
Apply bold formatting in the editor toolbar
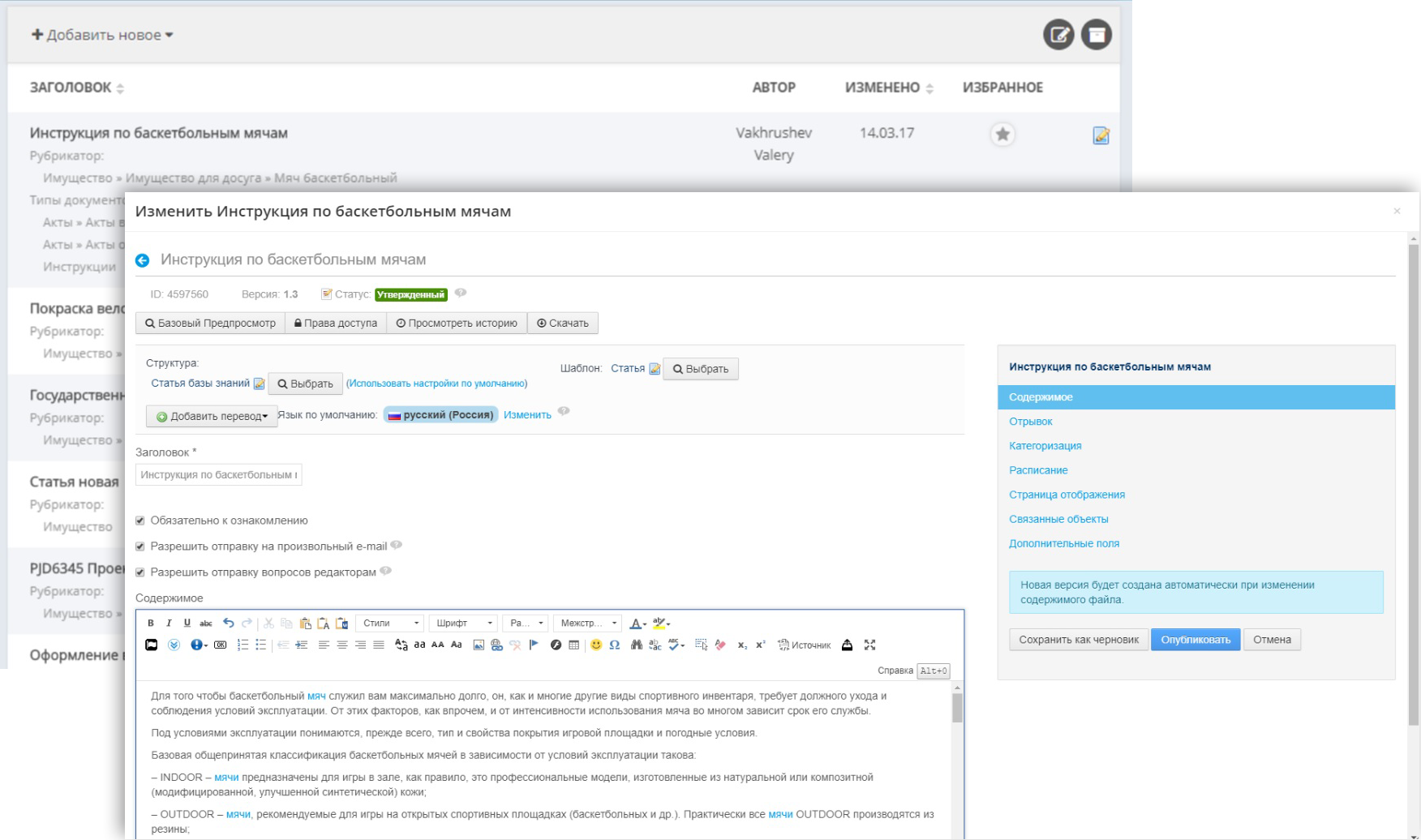tap(150, 624)
